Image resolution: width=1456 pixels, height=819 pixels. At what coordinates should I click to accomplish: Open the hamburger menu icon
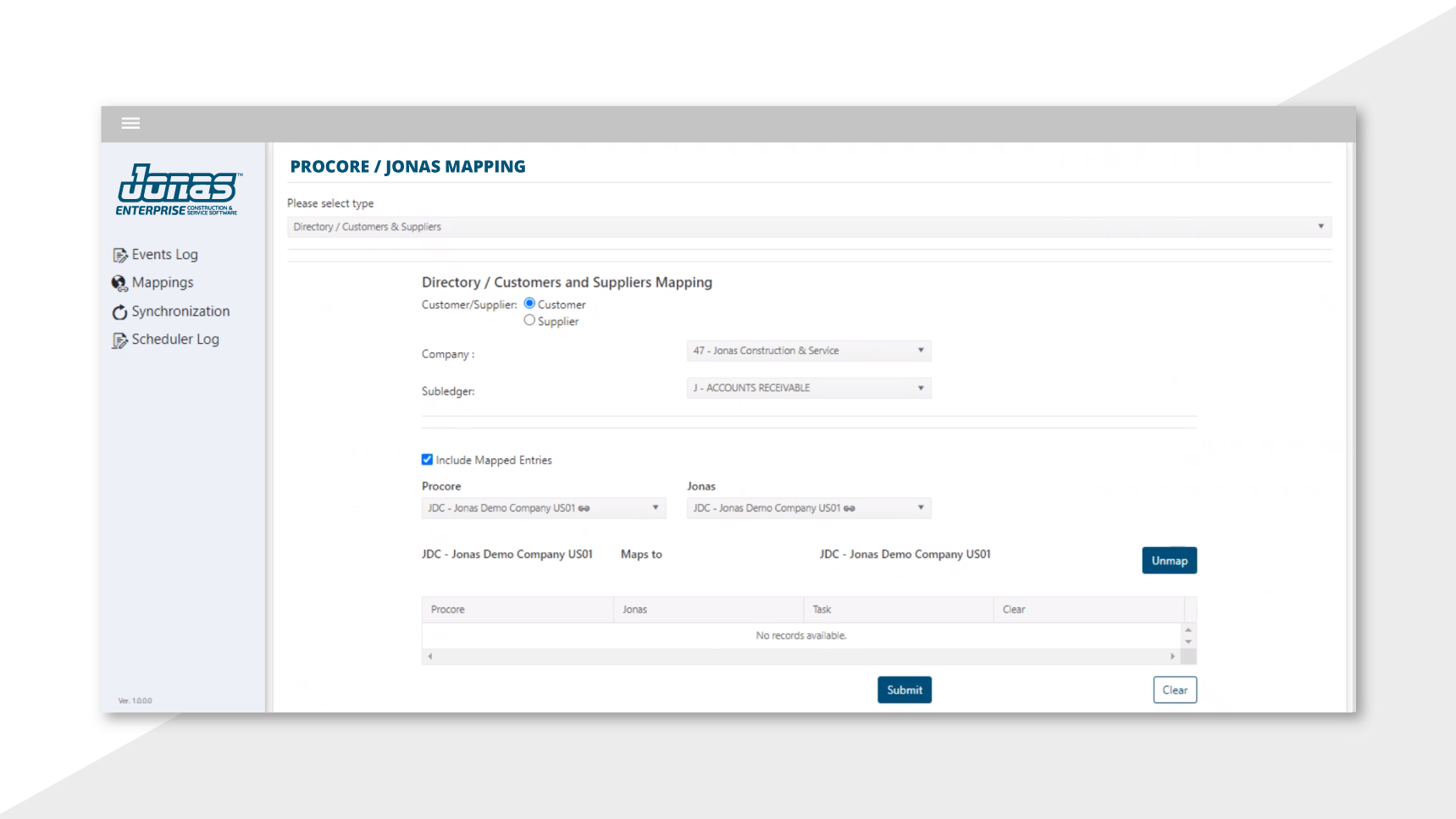(130, 124)
